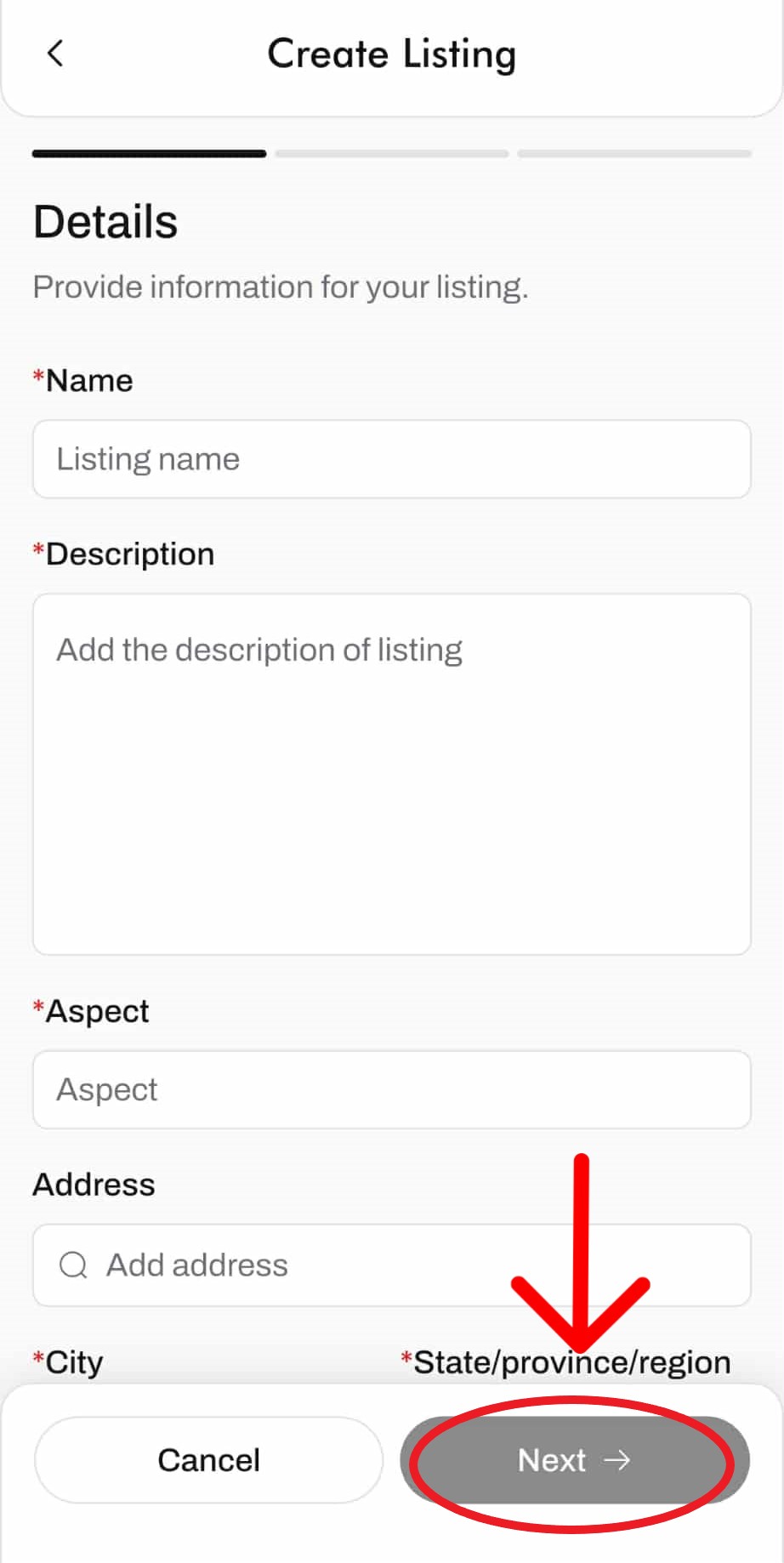
Task: Click the search icon in Address field
Action: tap(73, 1265)
